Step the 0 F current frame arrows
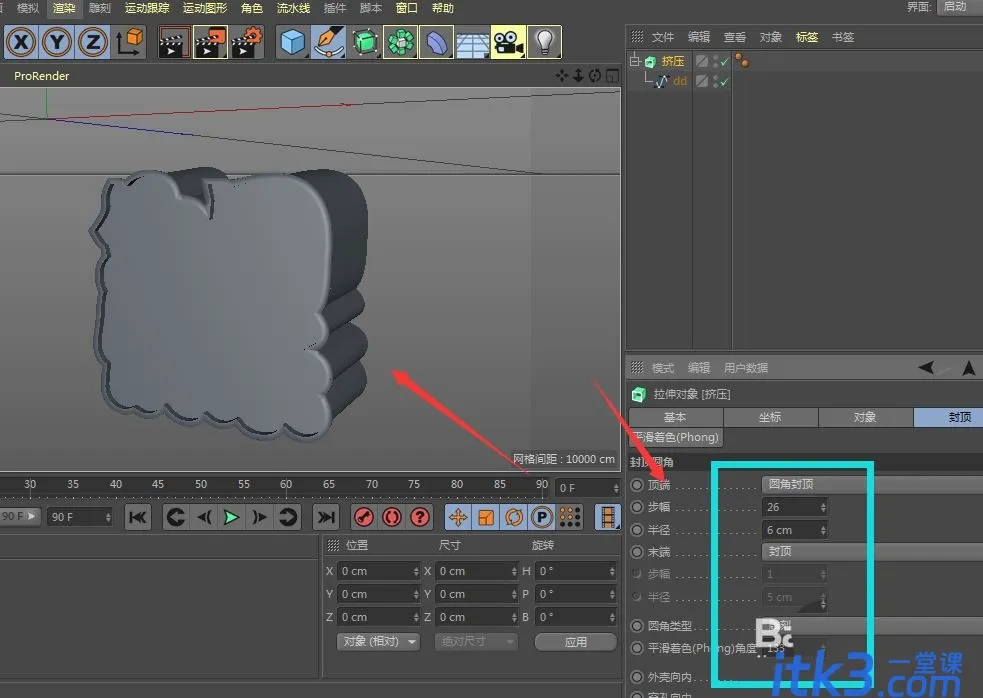This screenshot has height=698, width=983. (616, 488)
